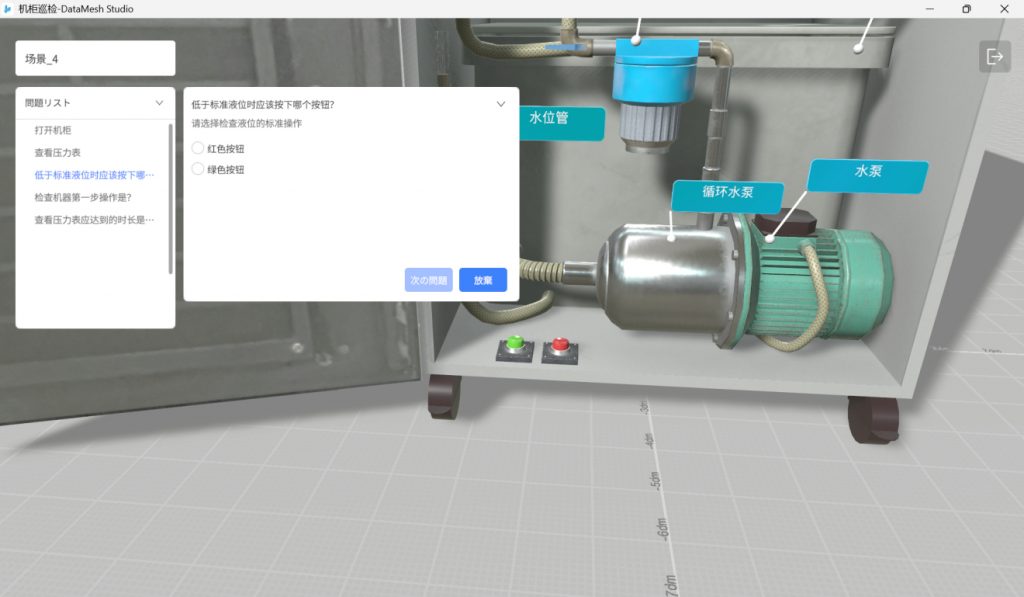This screenshot has width=1024, height=597.
Task: Open the 打开机柜 question
Action: tap(53, 131)
